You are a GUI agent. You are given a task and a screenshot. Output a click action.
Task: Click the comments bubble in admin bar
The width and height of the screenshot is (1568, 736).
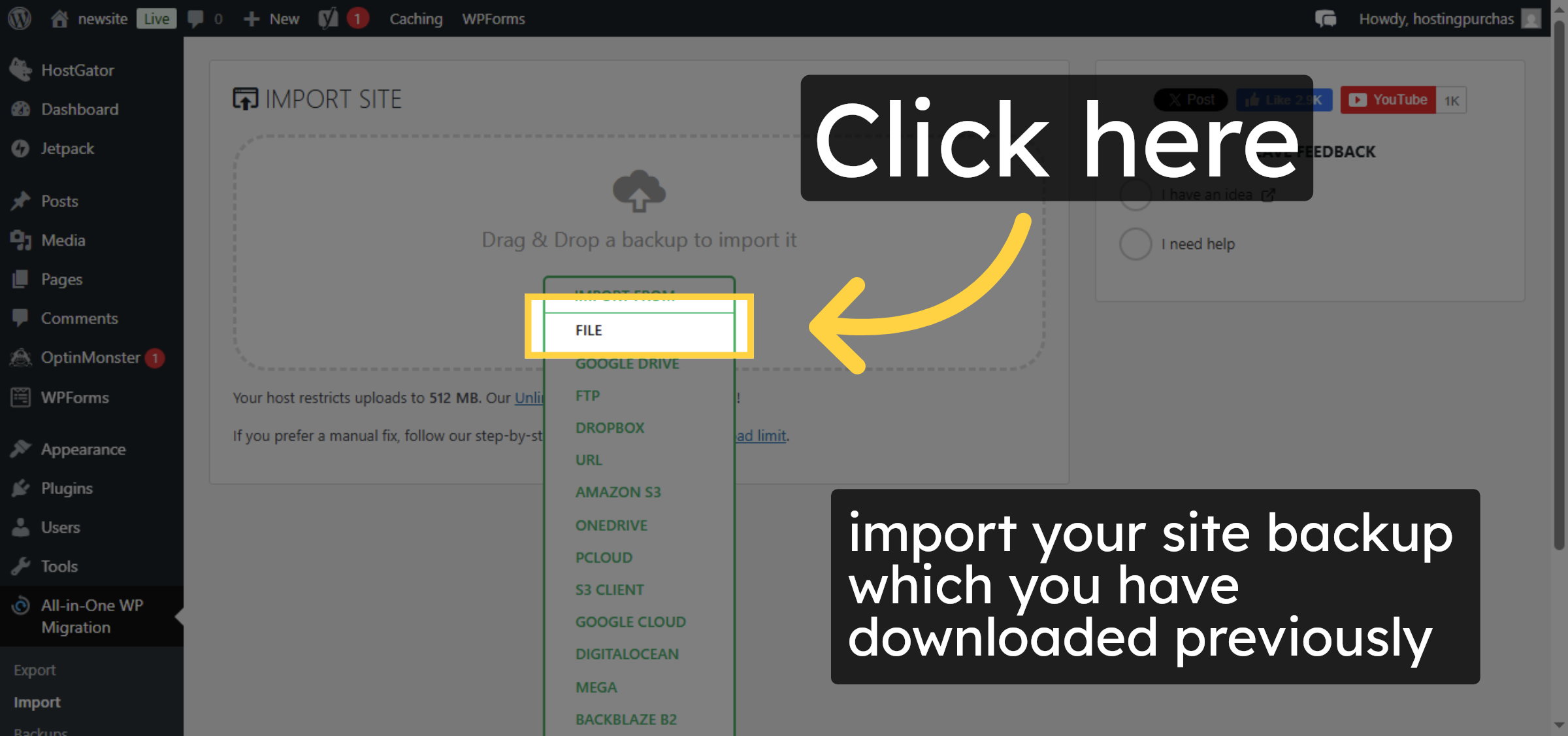tap(196, 18)
